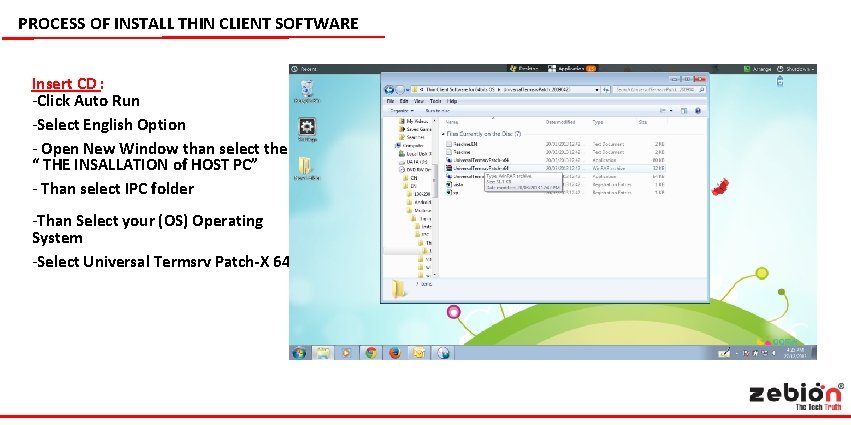The height and width of the screenshot is (425, 851).
Task: Toggle the preview pane icon in Explorer
Action: pyautogui.click(x=684, y=111)
